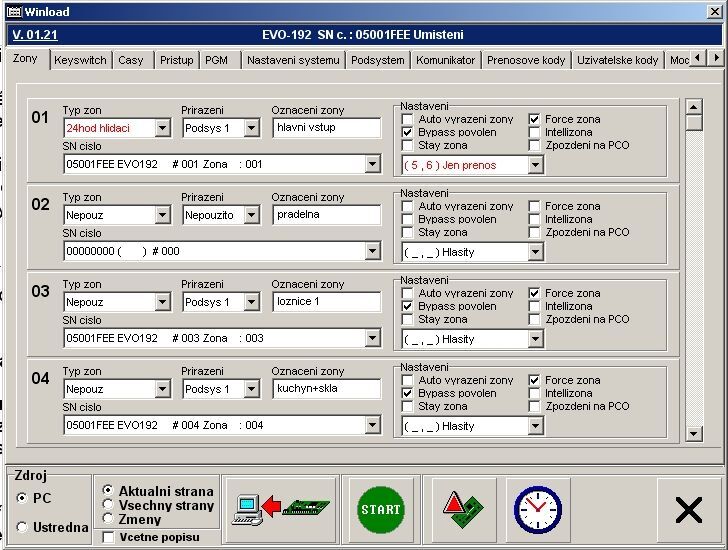Click the large X cancel icon
Viewport: 728px width, 550px height.
(x=688, y=510)
